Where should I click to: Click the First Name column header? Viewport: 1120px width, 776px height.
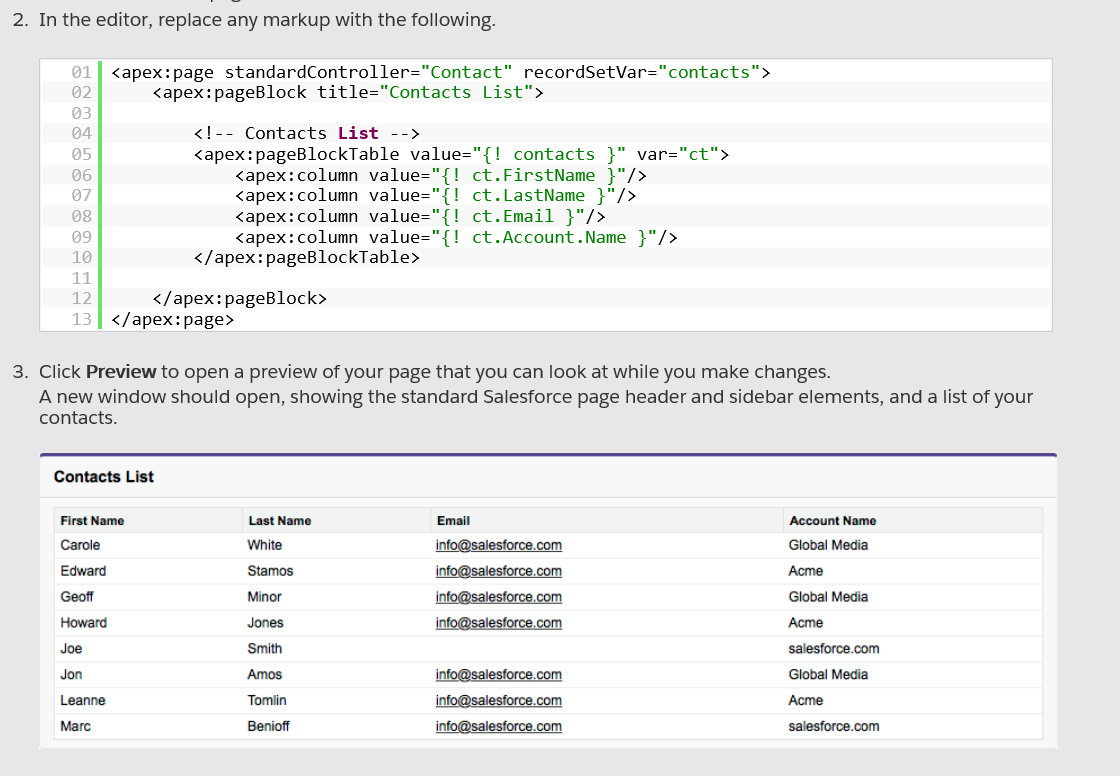click(x=92, y=521)
